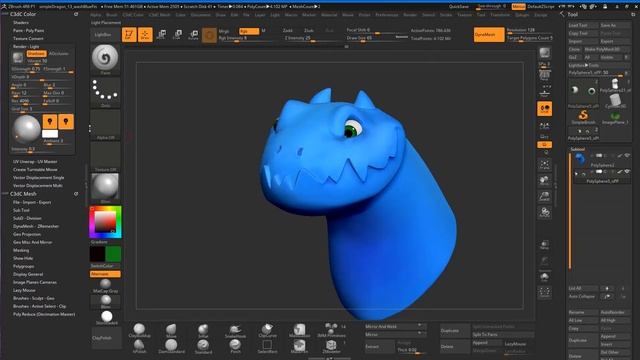Toggle the Shadows render option

point(36,53)
